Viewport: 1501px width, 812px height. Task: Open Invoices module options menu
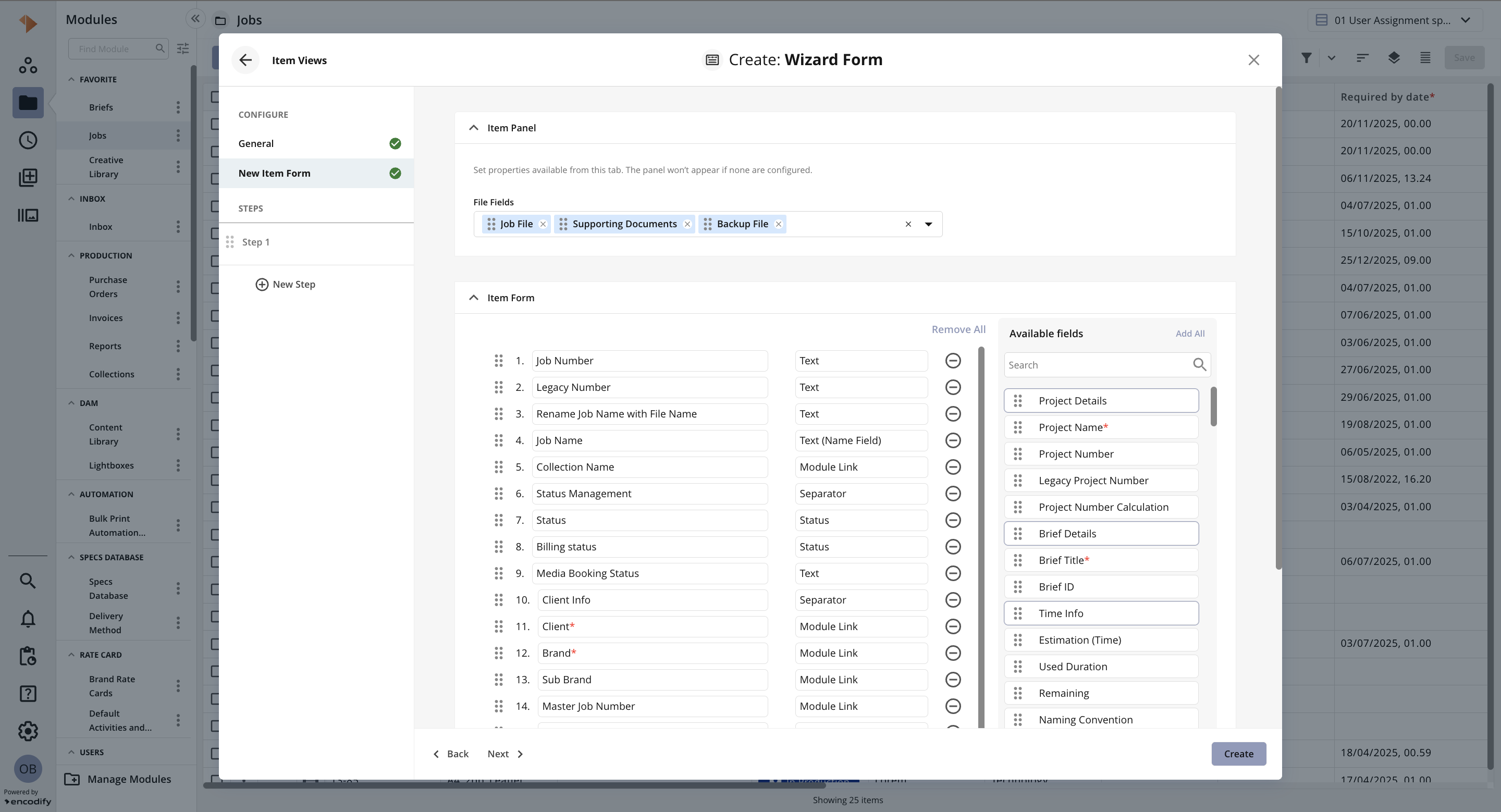[178, 318]
